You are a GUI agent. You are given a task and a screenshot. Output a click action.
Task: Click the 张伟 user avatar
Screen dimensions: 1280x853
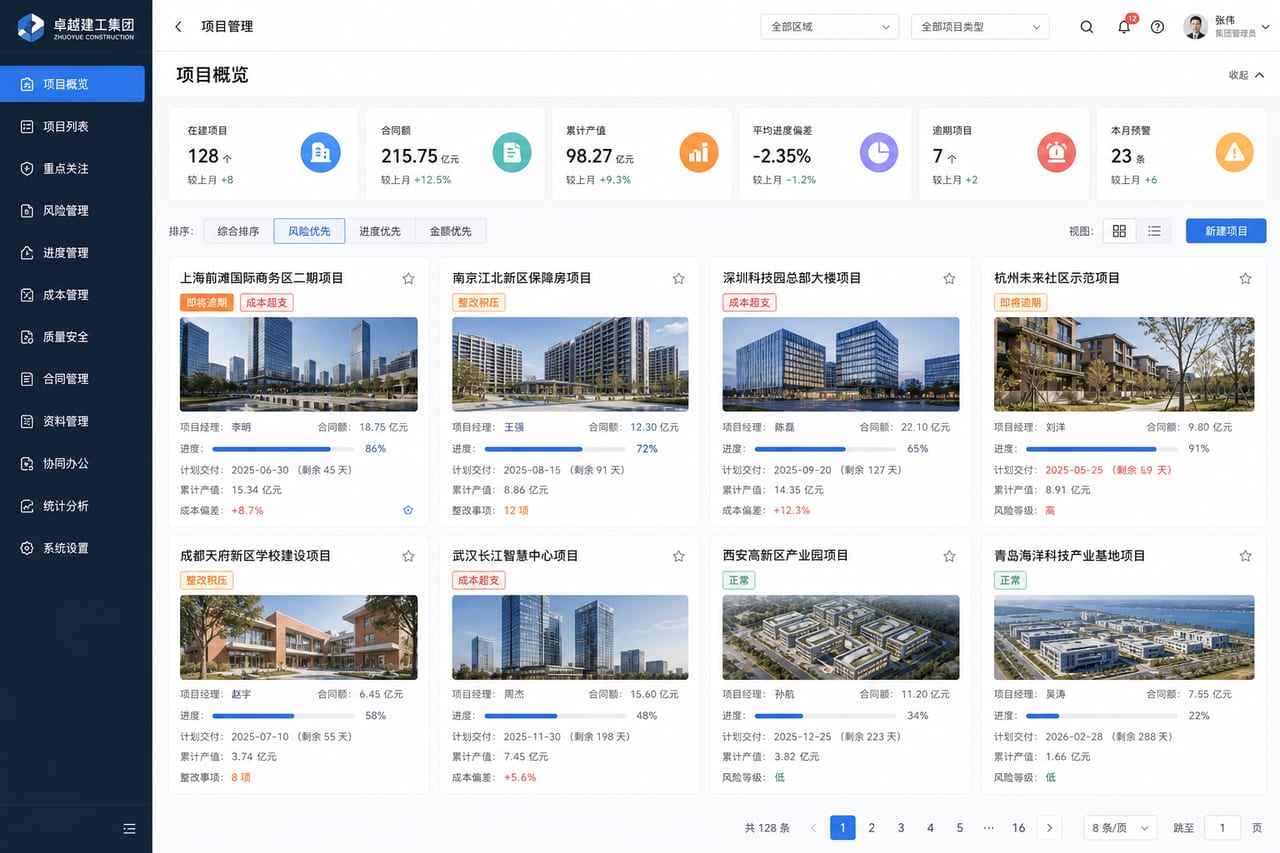click(1195, 27)
